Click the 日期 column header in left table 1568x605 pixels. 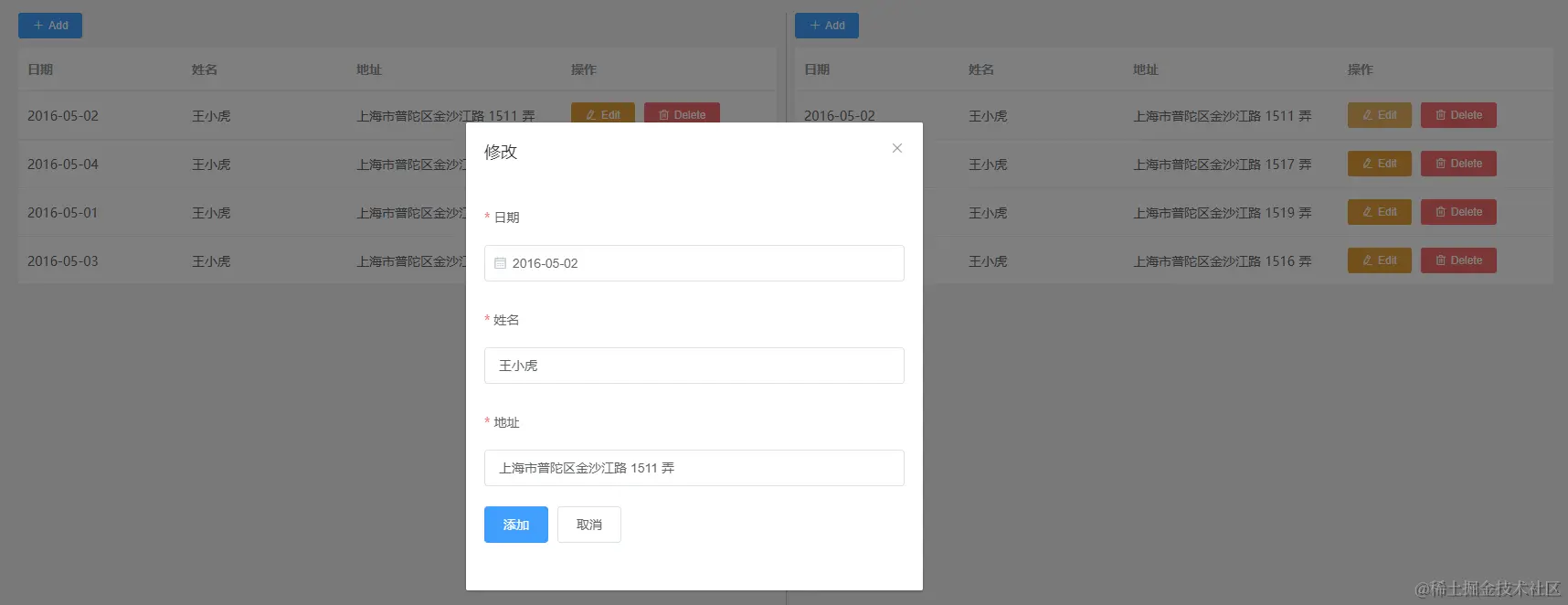[40, 69]
